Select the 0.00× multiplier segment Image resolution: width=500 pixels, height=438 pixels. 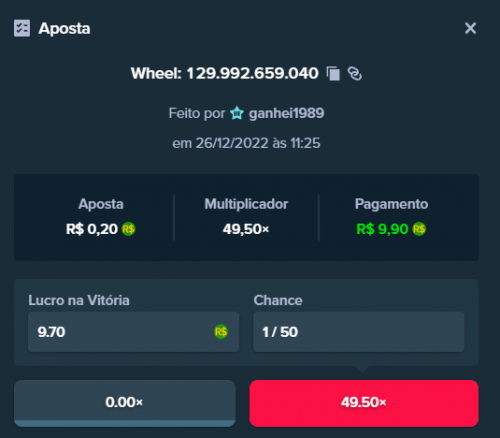[x=125, y=403]
